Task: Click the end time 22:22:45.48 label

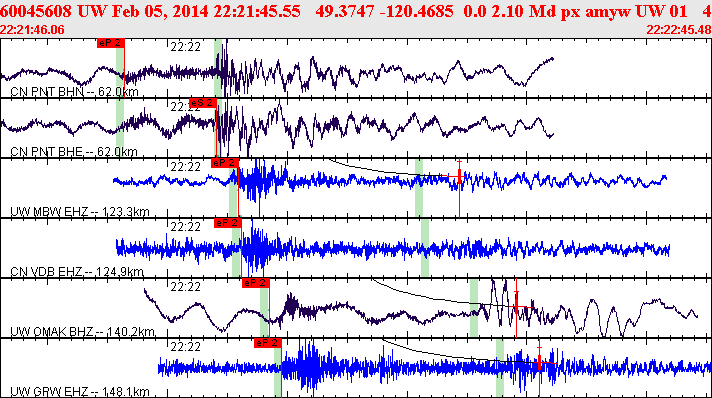Action: (x=679, y=30)
